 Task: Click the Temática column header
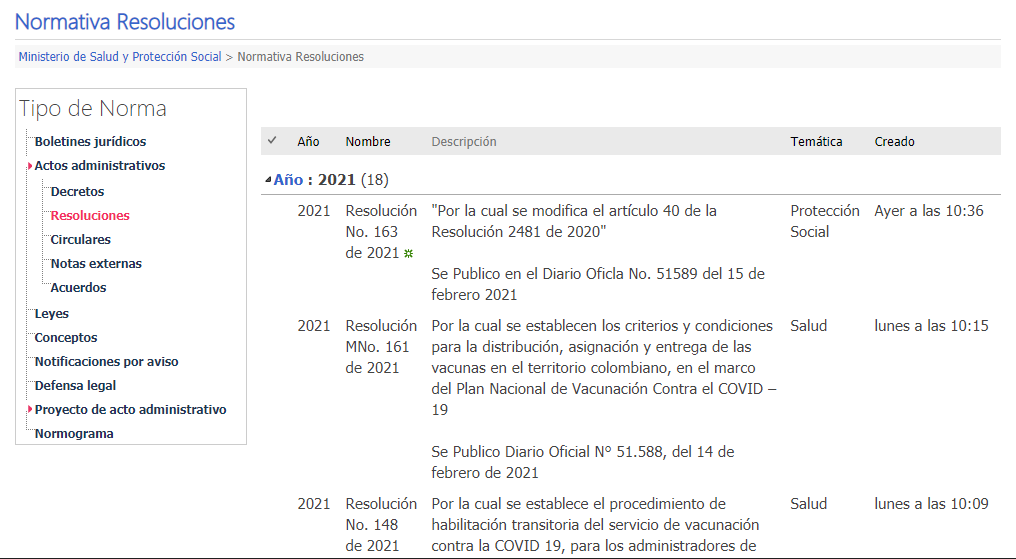816,142
